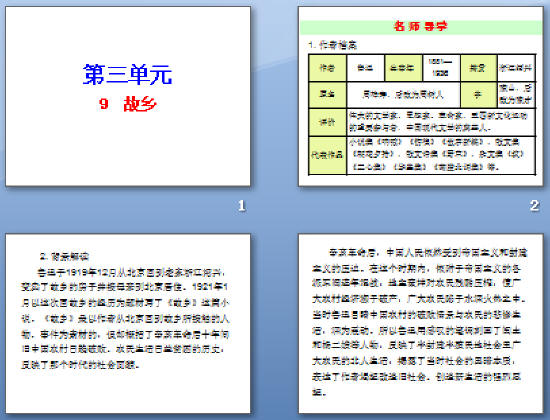Select the second slide with the author table
The width and height of the screenshot is (550, 420).
pos(421,96)
